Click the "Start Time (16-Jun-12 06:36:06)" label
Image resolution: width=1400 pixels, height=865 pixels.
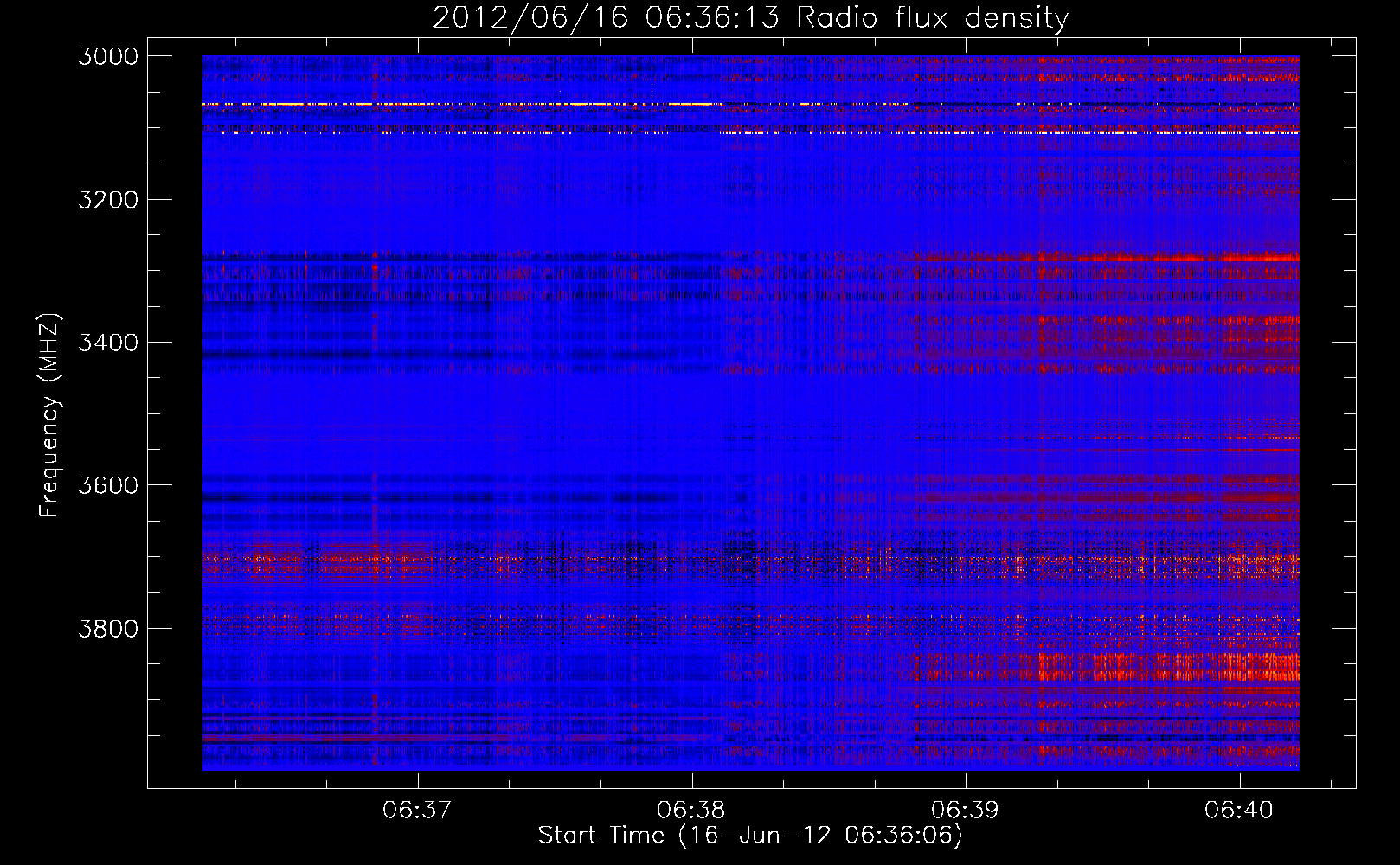pos(750,836)
